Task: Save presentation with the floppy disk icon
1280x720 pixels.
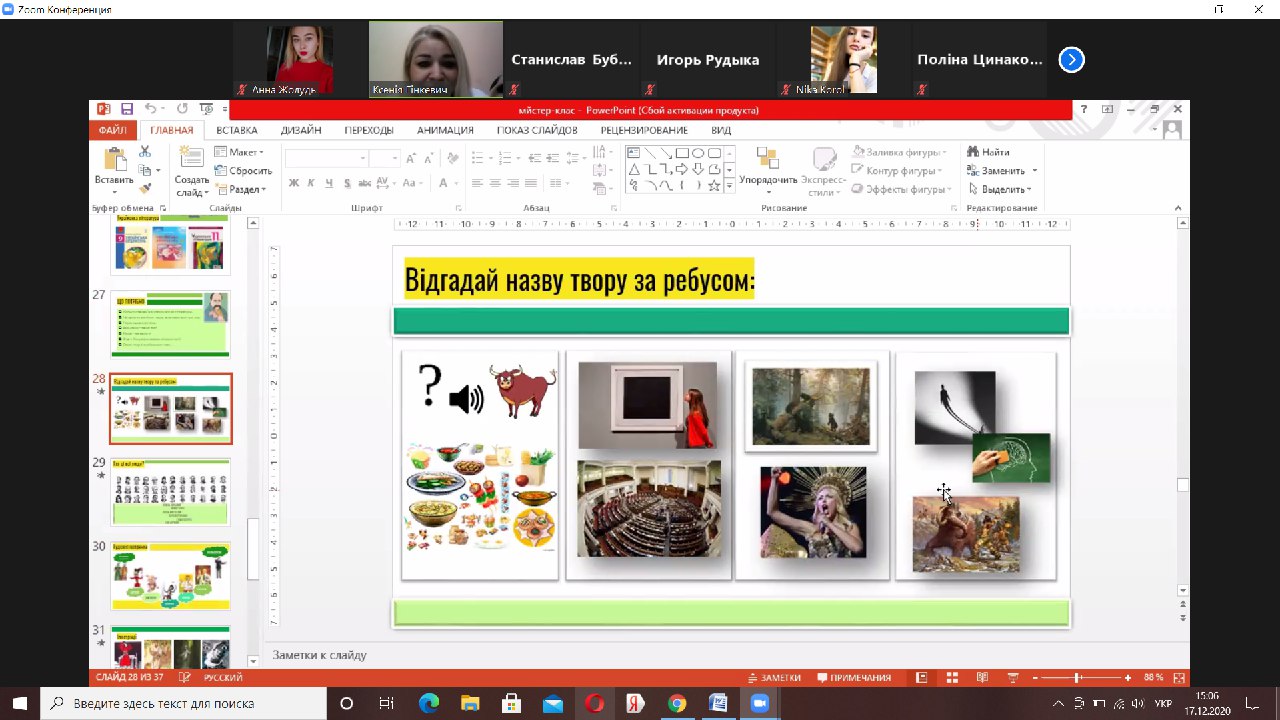Action: (x=127, y=109)
